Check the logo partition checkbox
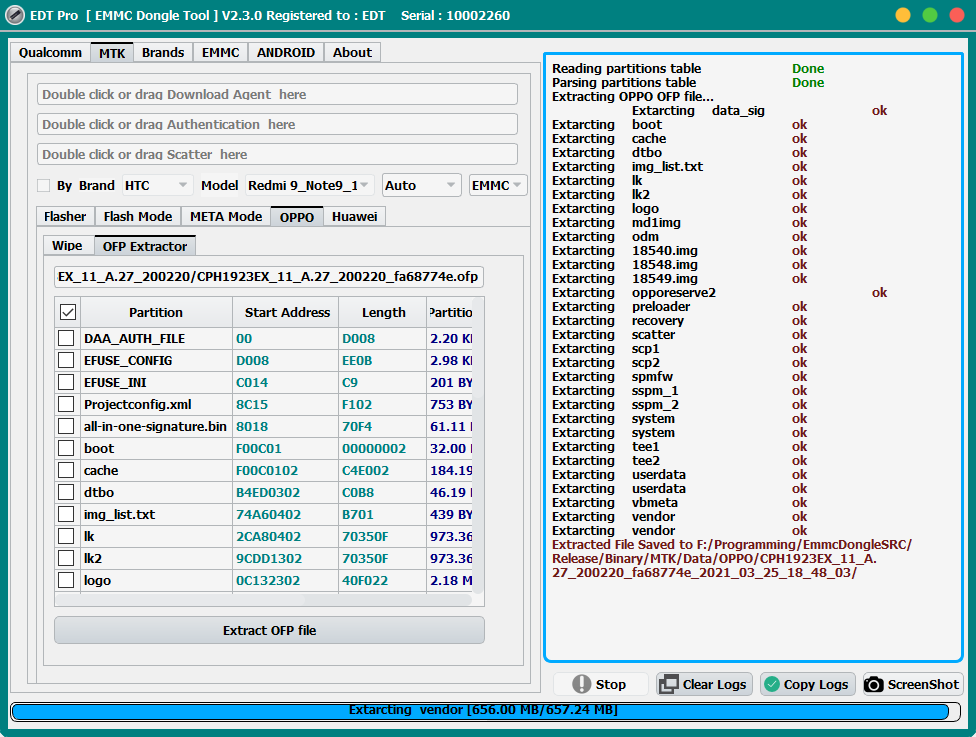This screenshot has height=737, width=976. point(66,580)
